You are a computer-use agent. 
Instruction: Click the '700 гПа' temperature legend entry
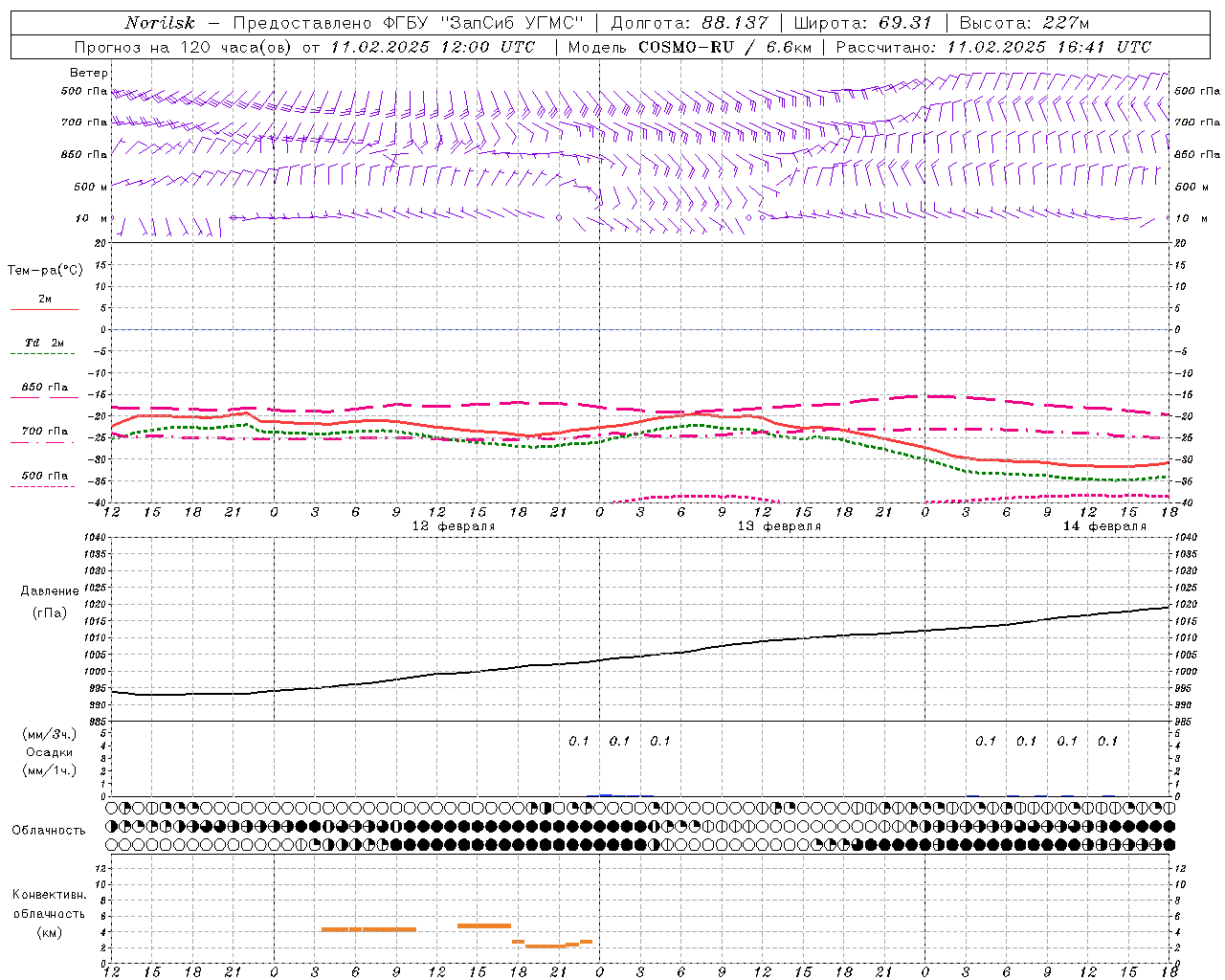pyautogui.click(x=45, y=432)
